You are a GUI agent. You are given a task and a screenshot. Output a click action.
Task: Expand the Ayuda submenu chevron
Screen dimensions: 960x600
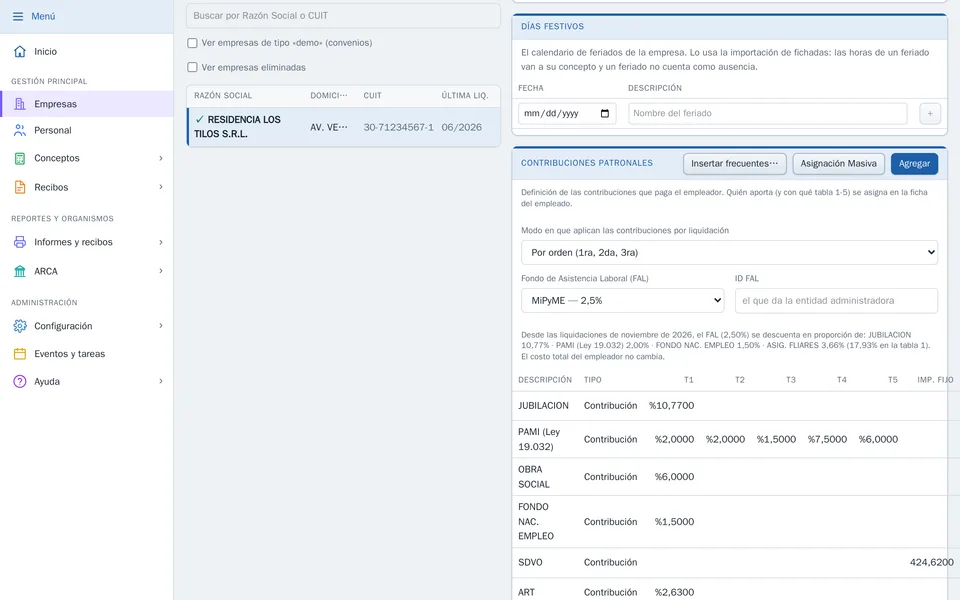(x=161, y=381)
